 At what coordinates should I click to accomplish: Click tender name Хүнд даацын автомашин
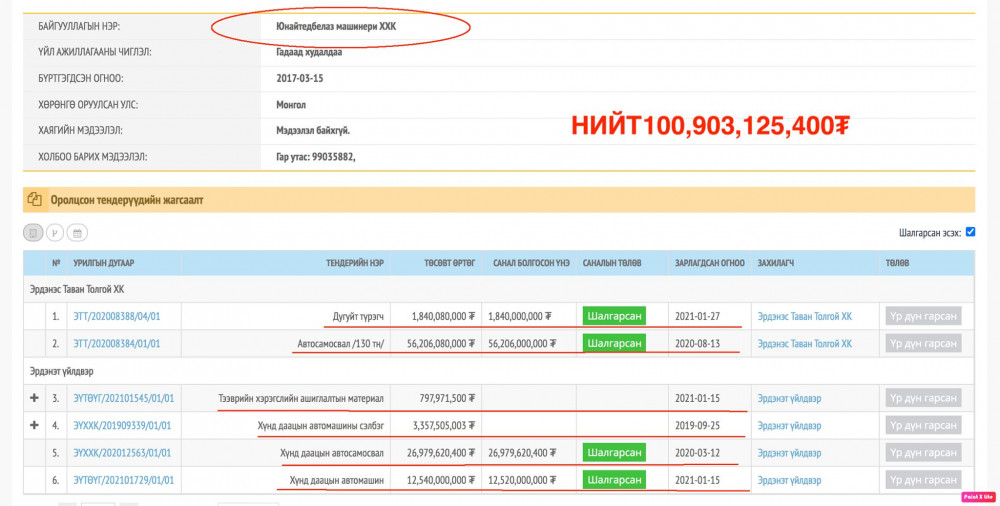point(337,480)
